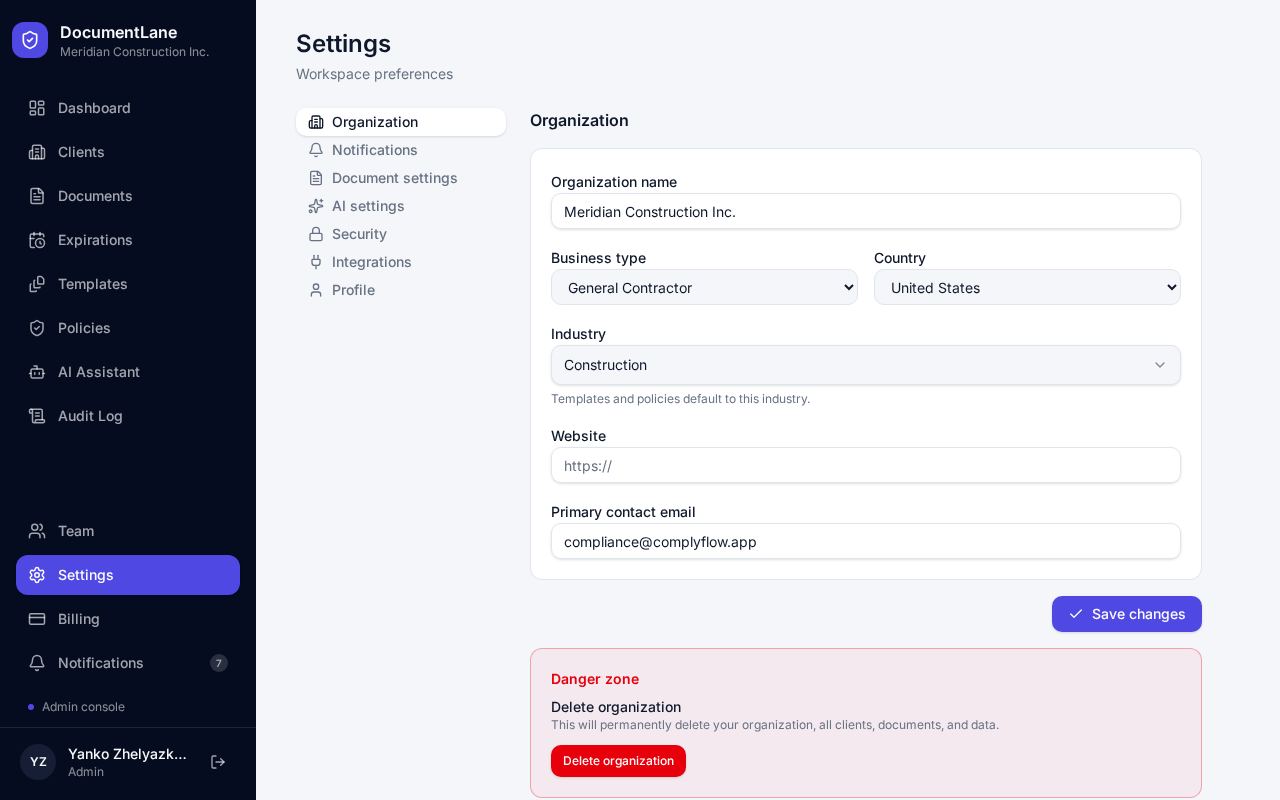Viewport: 1280px width, 800px height.
Task: Click the red Delete organization button
Action: 618,761
